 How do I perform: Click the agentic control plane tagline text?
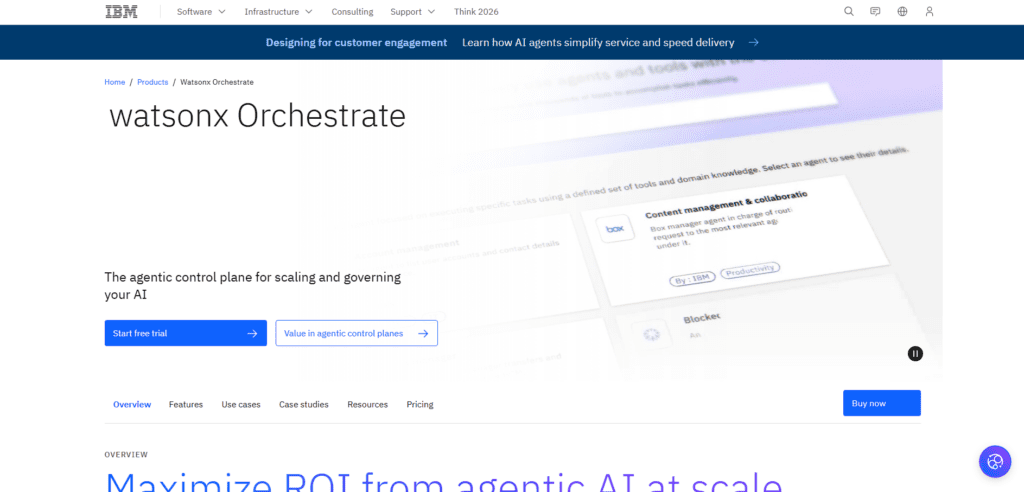[253, 286]
